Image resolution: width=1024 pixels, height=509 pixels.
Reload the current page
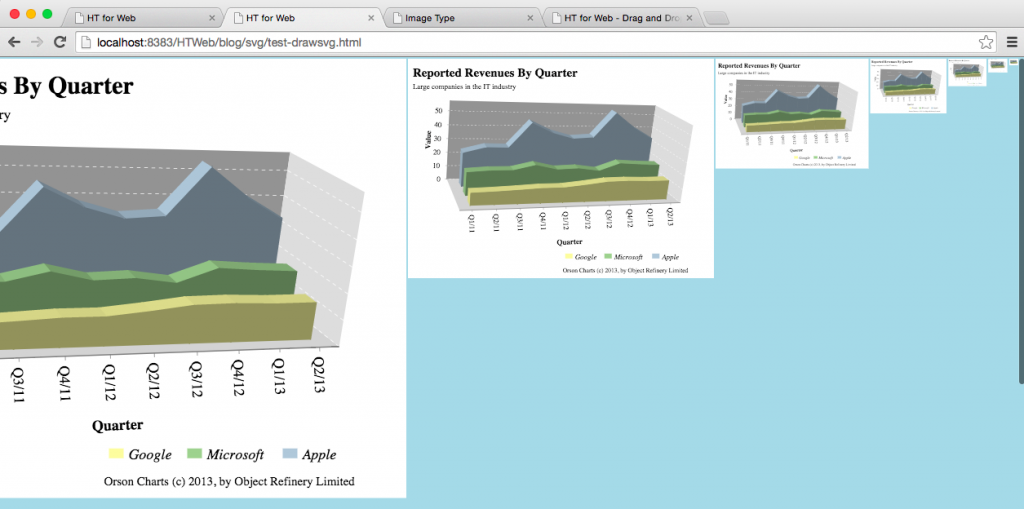60,42
